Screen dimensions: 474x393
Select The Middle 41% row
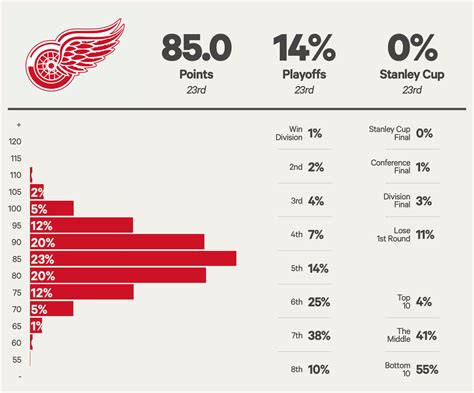point(412,335)
